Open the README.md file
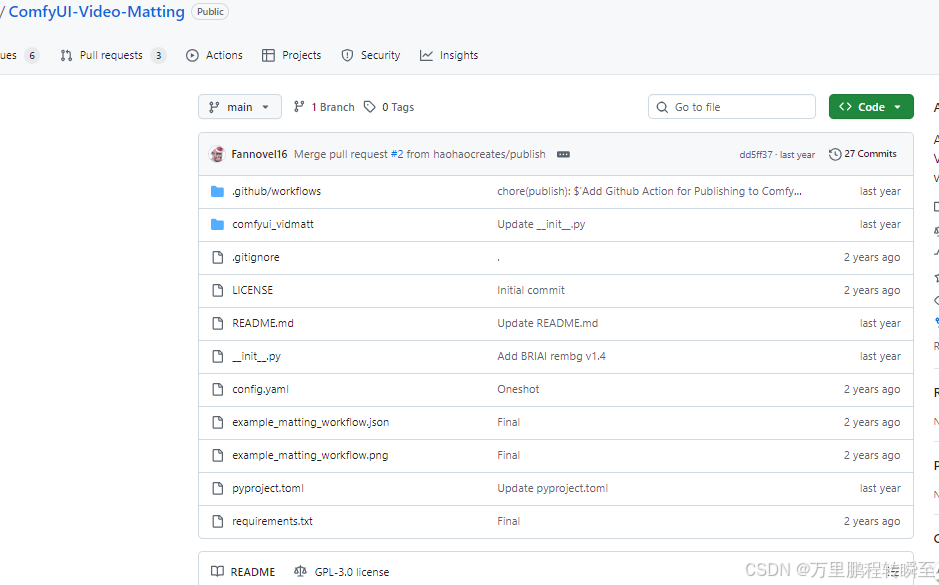Screen dimensions: 939x585 (262, 323)
